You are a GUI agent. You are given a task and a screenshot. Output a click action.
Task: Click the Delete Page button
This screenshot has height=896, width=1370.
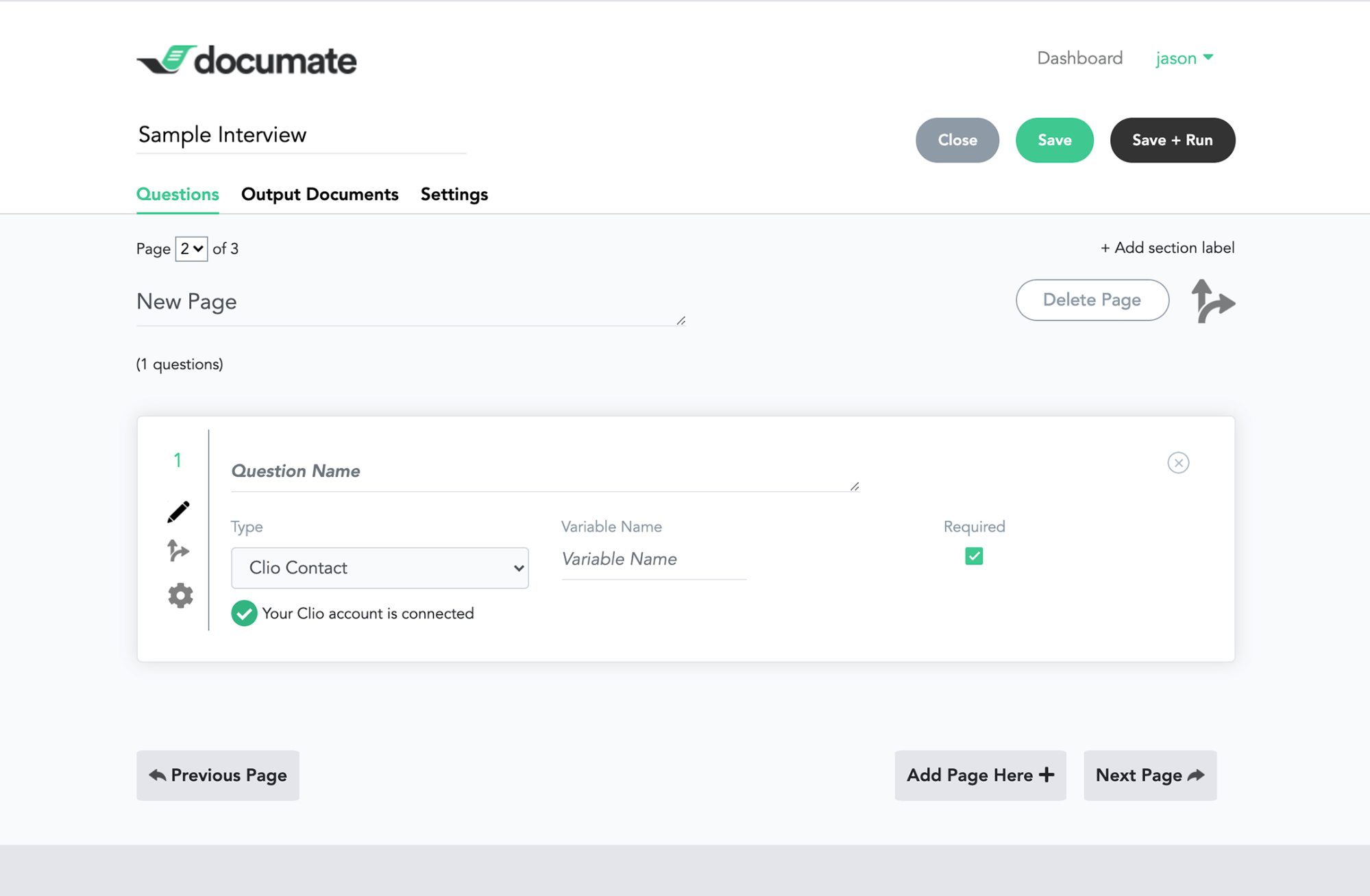click(1092, 300)
